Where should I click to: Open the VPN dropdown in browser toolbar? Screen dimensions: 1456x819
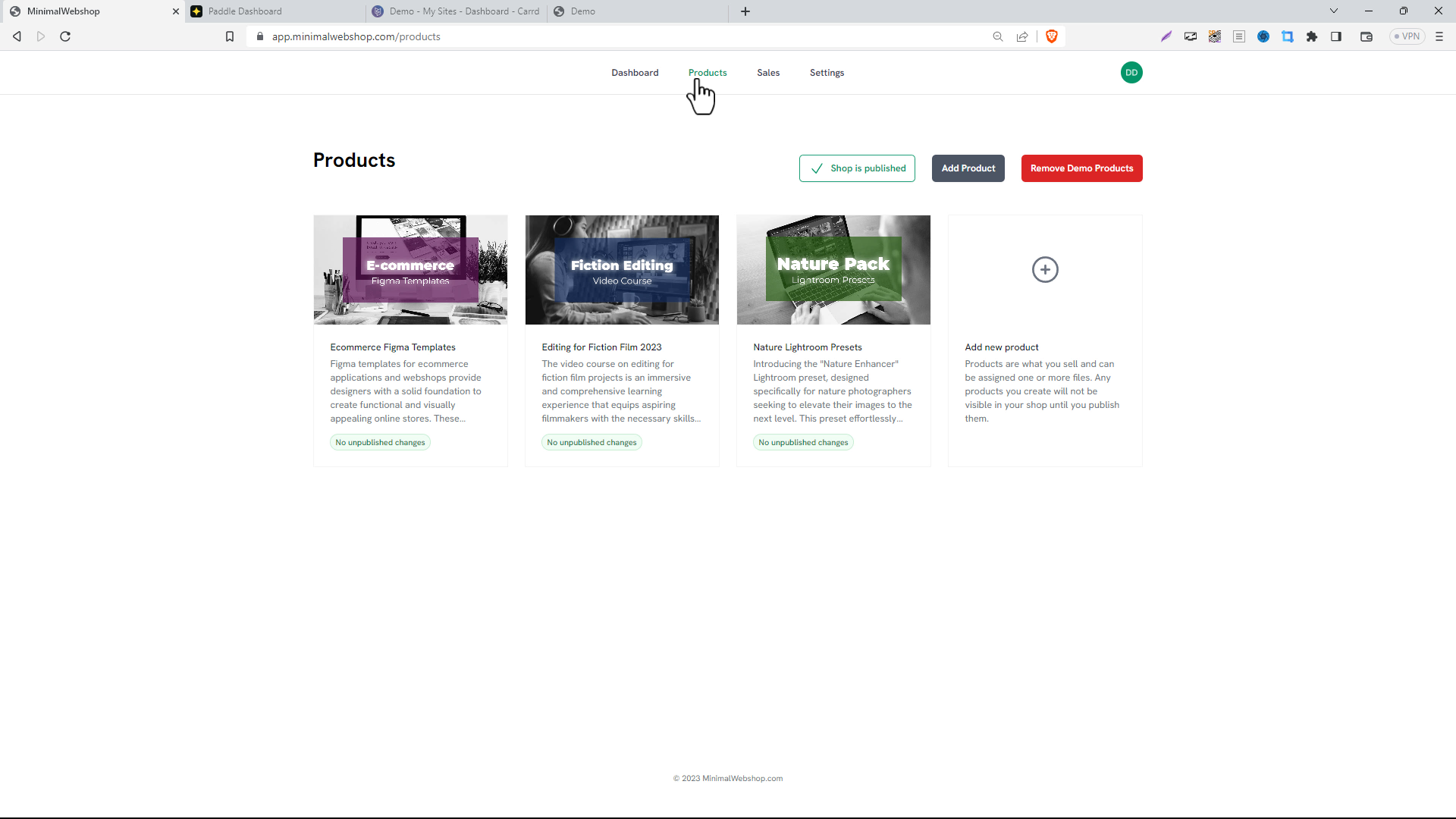(1408, 37)
